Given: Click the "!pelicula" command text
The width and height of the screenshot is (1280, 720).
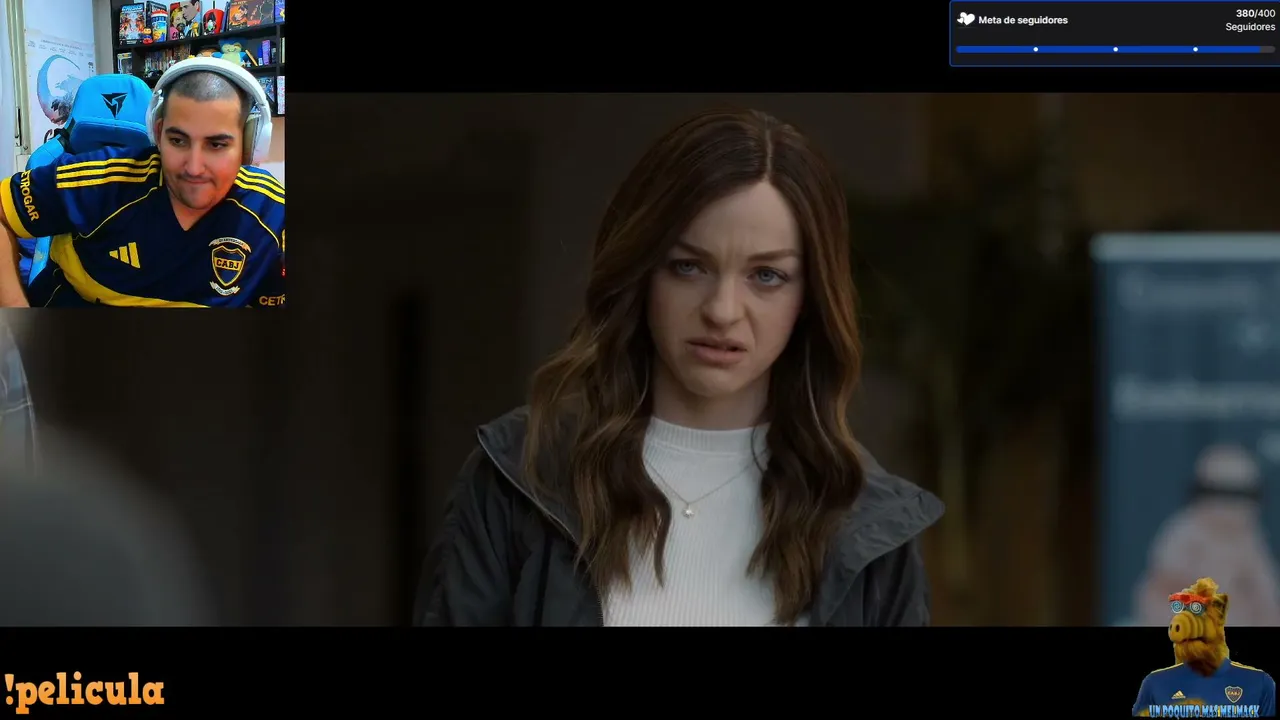Looking at the screenshot, I should point(83,691).
